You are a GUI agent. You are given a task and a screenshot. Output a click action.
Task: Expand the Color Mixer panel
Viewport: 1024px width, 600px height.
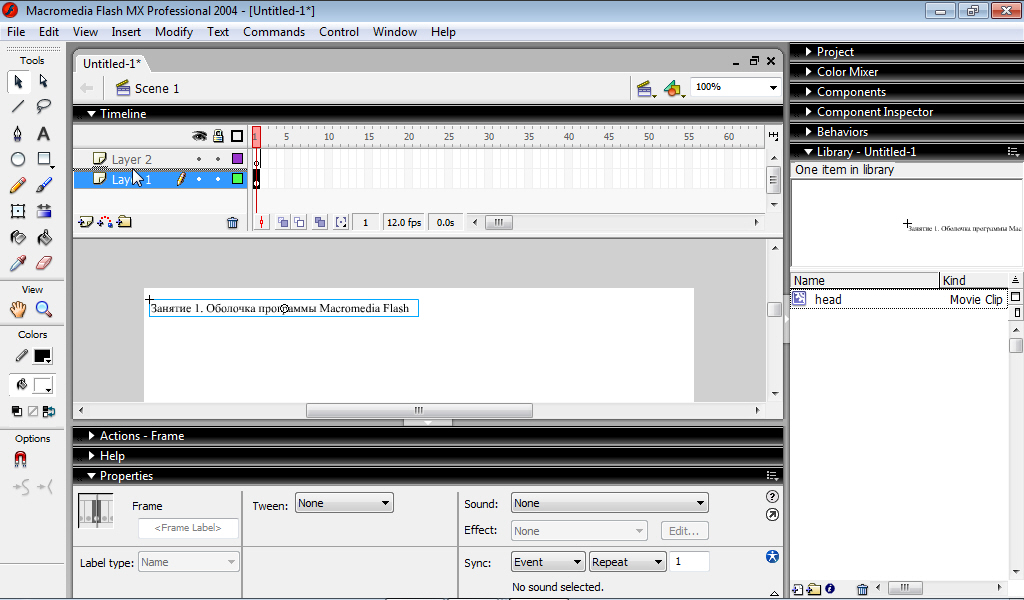pos(808,72)
